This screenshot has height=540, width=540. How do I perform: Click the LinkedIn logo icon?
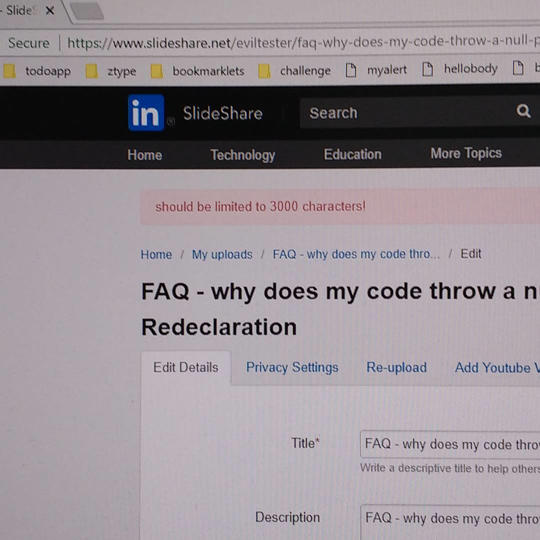146,113
